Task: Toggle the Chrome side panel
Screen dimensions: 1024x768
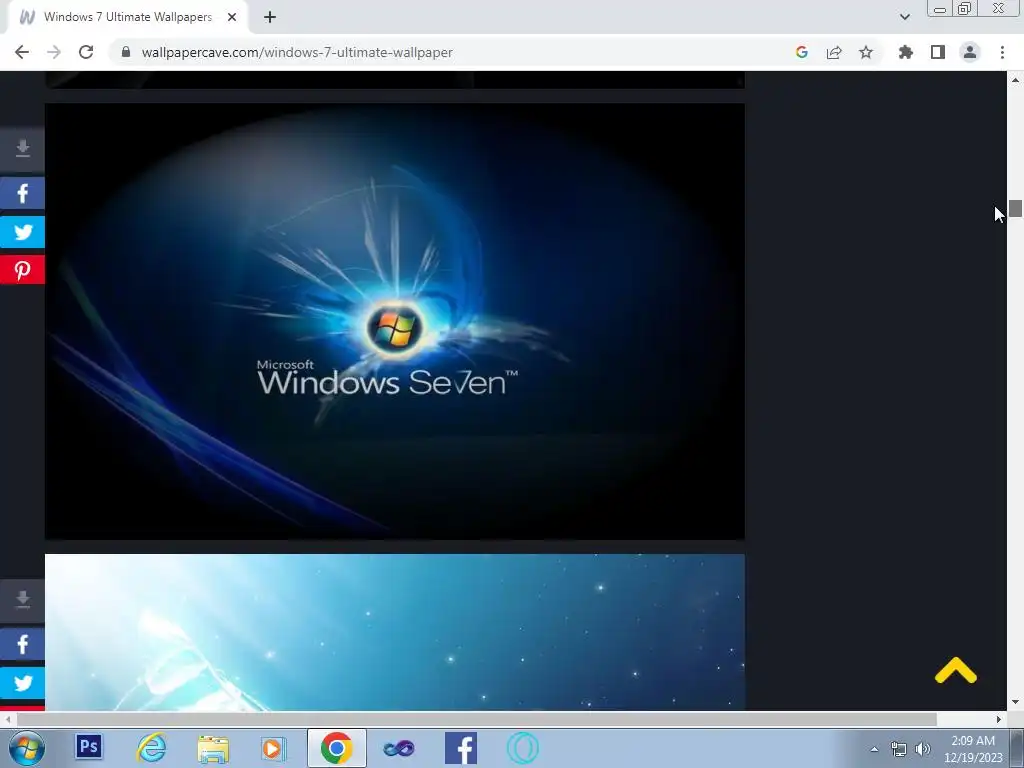Action: pyautogui.click(x=938, y=52)
